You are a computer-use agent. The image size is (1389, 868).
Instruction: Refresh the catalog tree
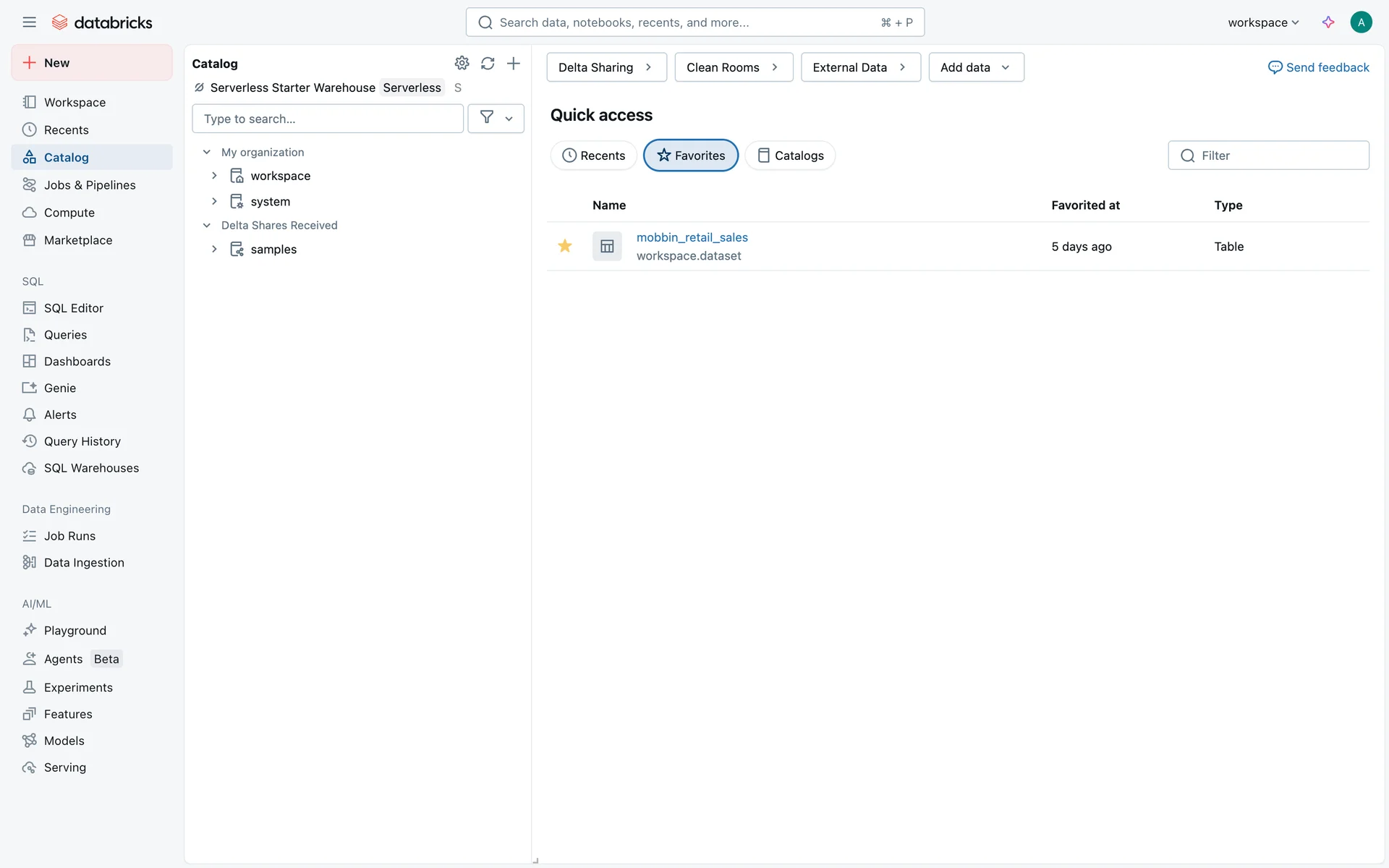pyautogui.click(x=488, y=64)
